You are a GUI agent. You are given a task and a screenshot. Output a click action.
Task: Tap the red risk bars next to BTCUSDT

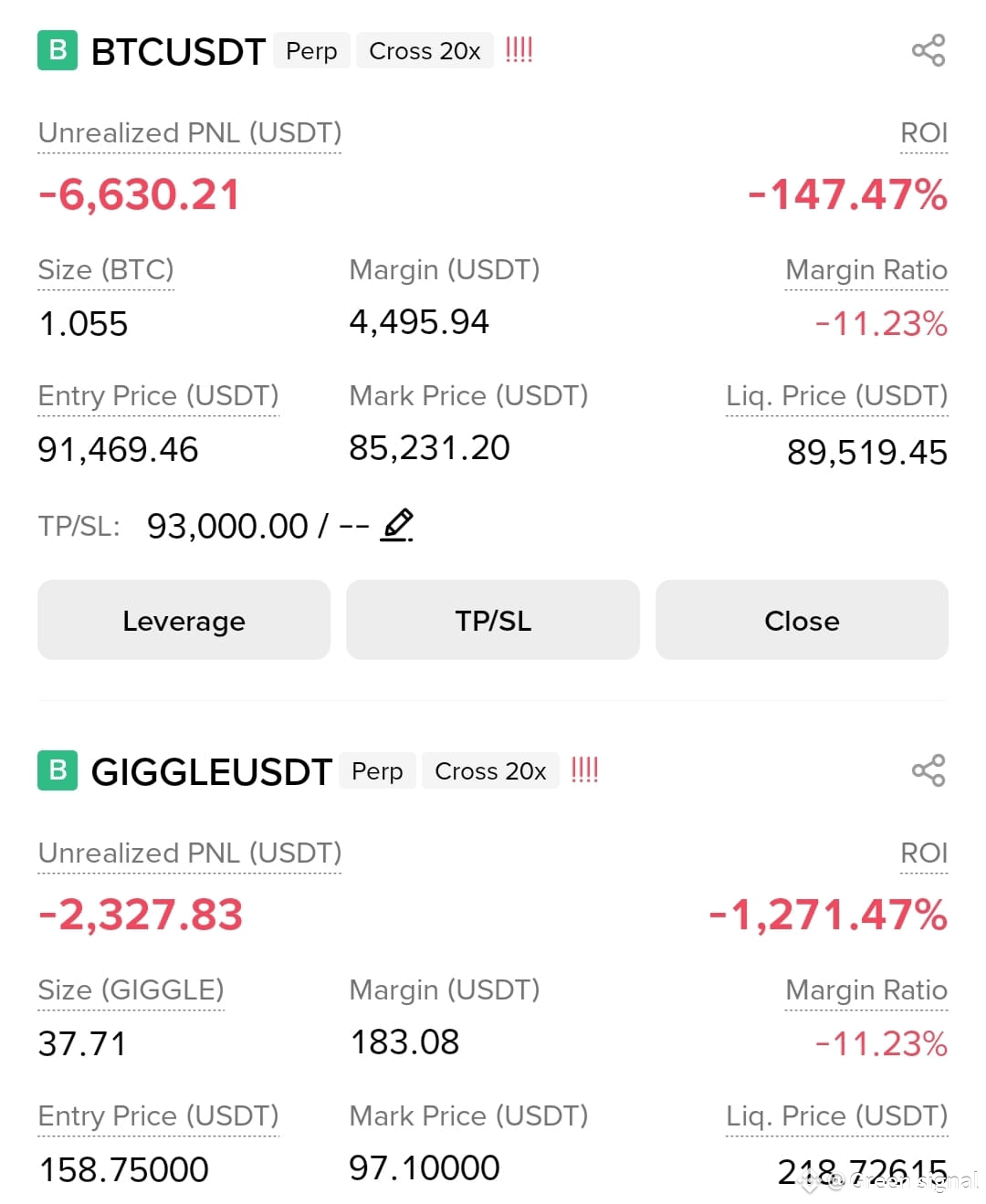click(519, 49)
